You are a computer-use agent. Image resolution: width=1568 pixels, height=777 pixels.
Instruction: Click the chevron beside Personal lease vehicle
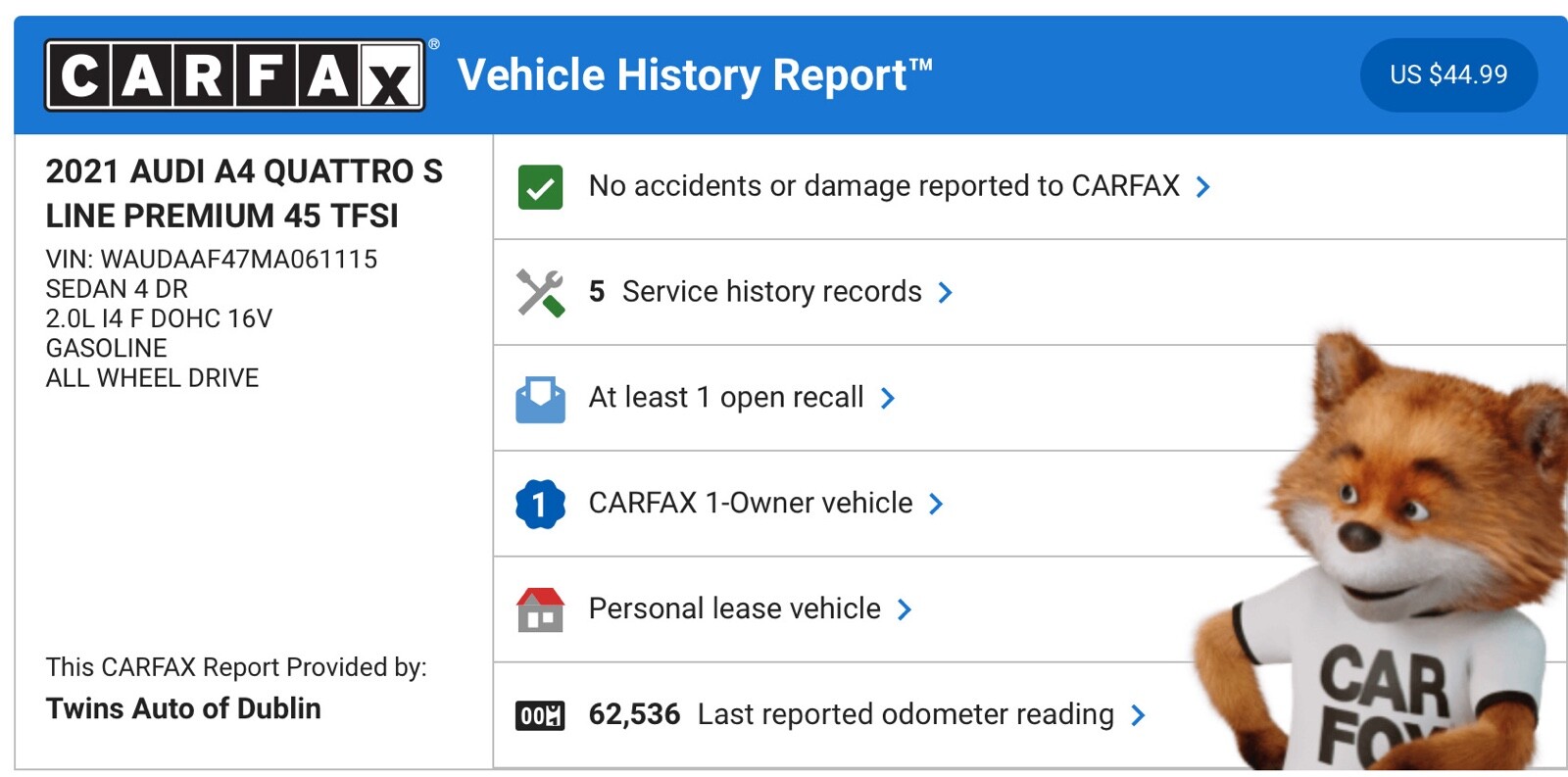[x=905, y=610]
